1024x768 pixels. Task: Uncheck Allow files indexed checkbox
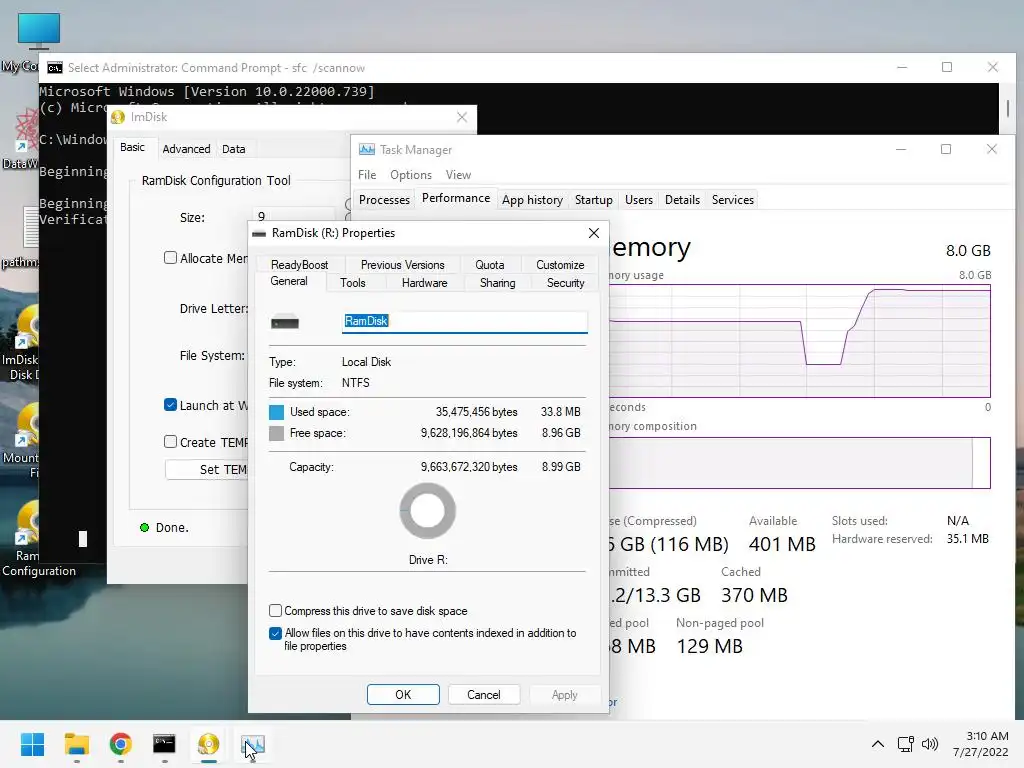tap(276, 633)
